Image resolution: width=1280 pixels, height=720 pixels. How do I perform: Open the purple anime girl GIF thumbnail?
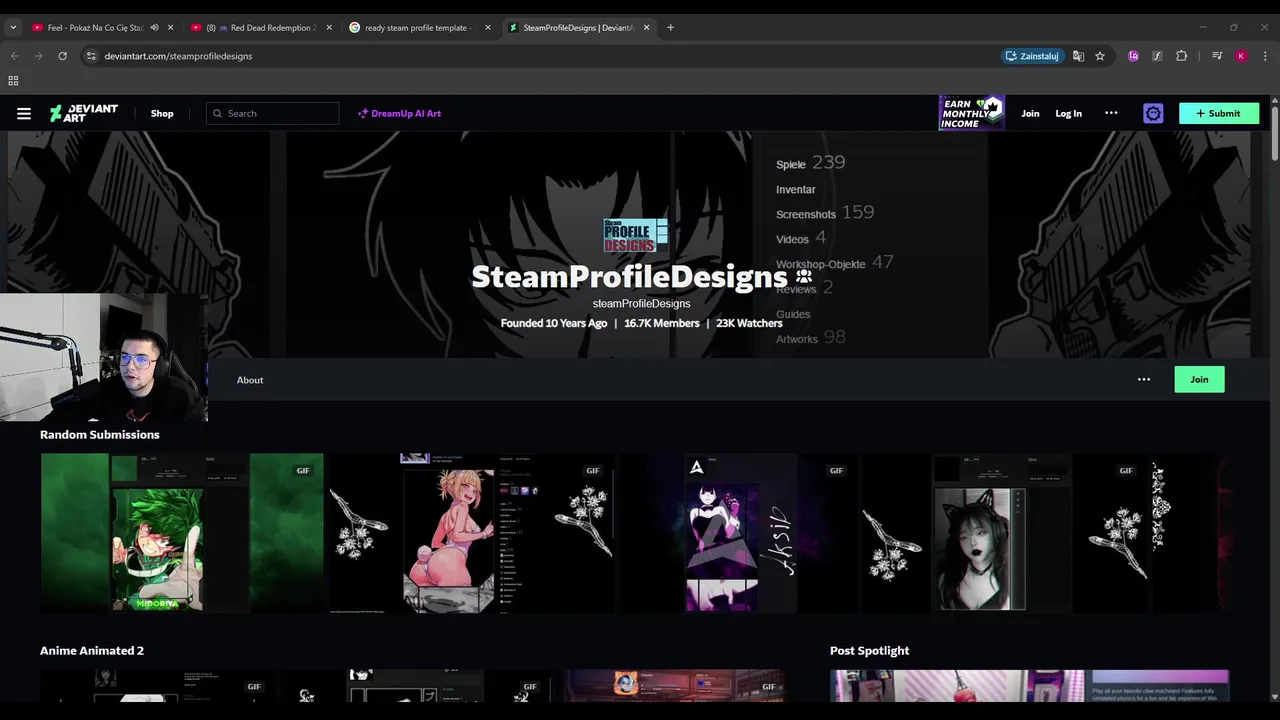tap(739, 532)
